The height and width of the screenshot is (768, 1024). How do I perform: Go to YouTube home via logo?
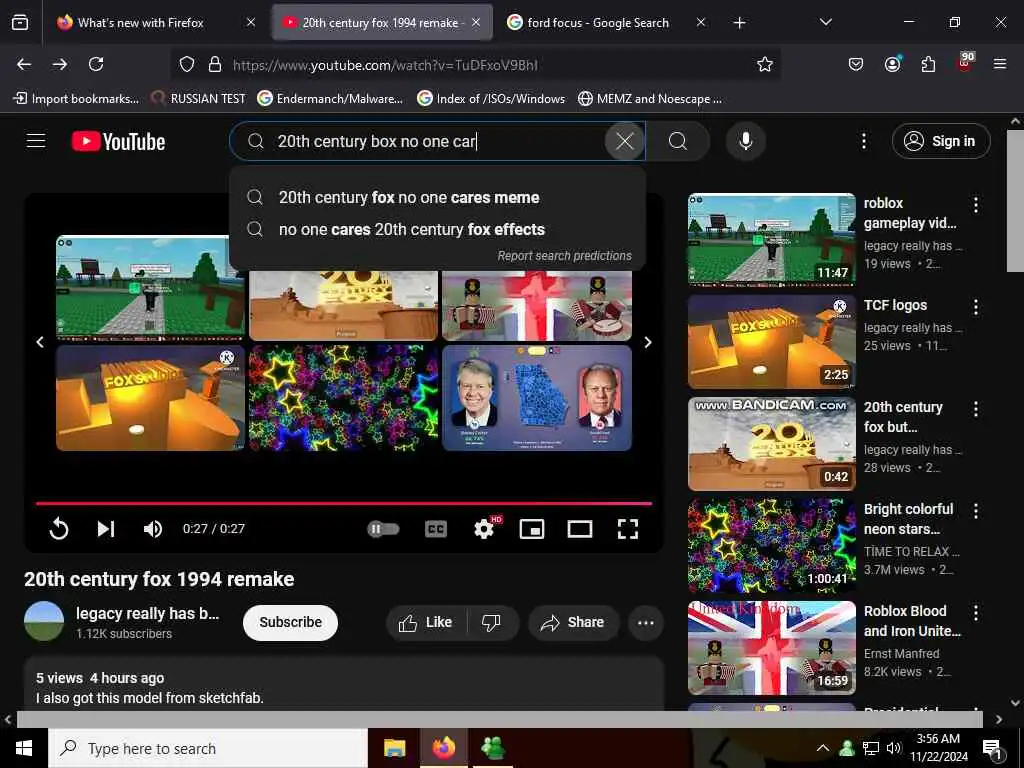point(118,141)
